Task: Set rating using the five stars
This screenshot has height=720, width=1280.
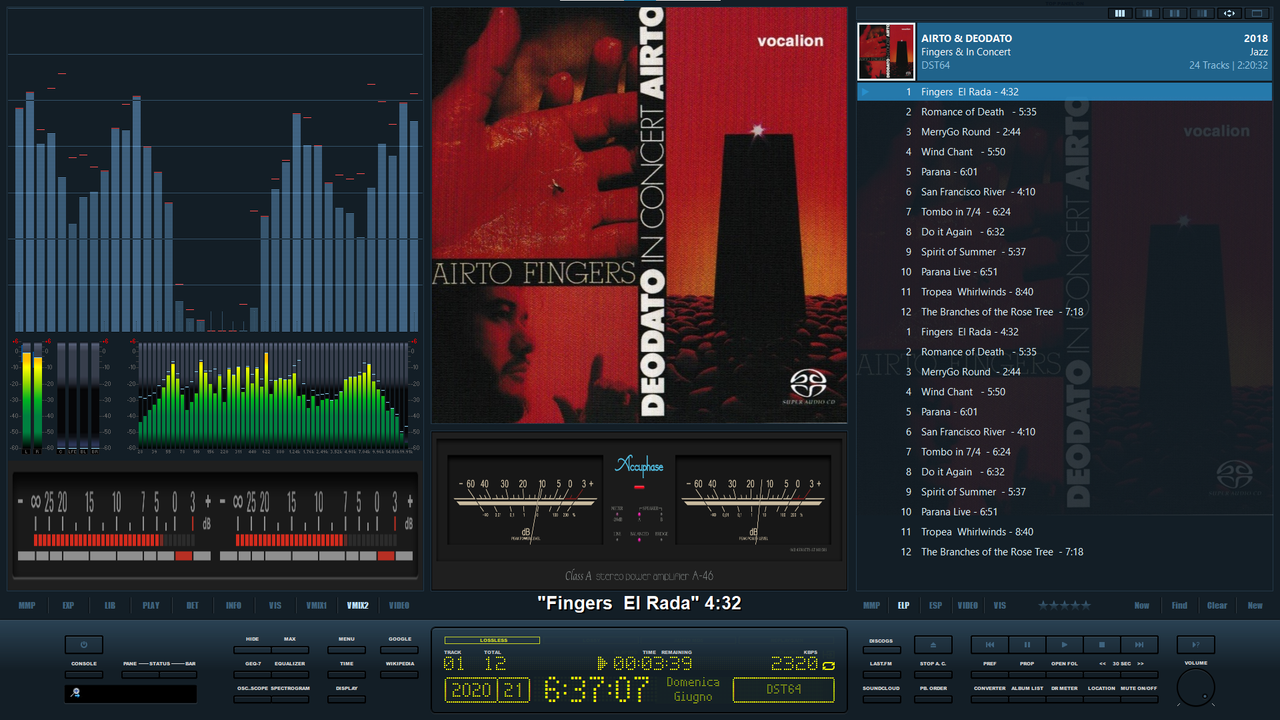Action: (1064, 605)
